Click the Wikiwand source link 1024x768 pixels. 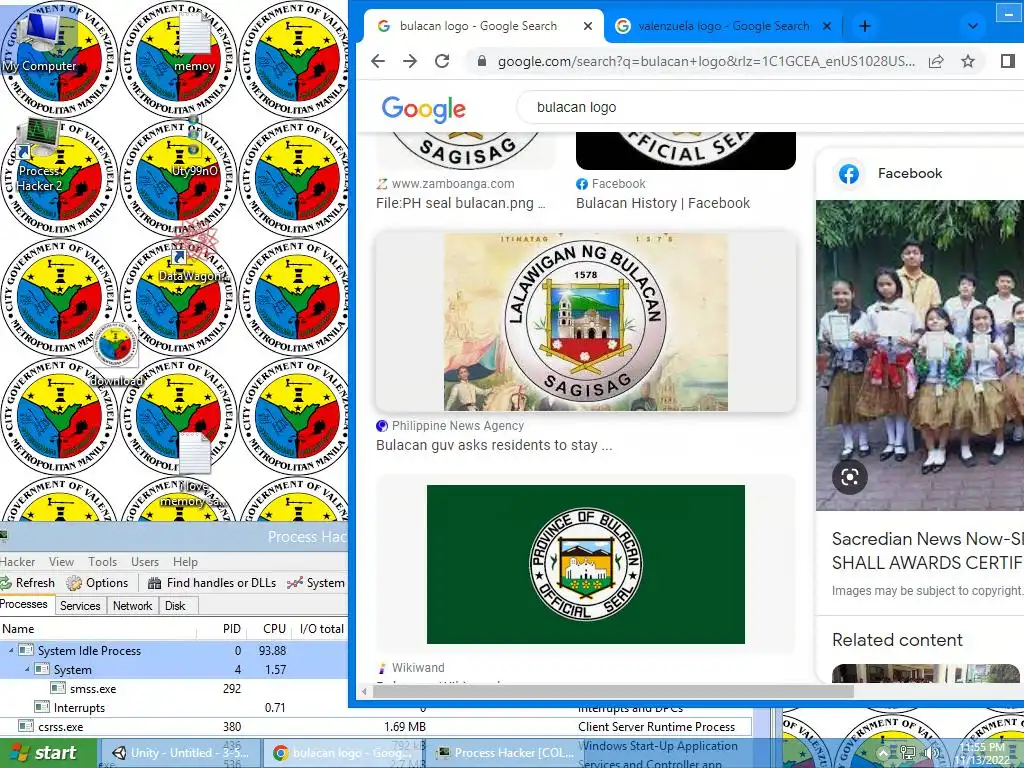(x=418, y=667)
